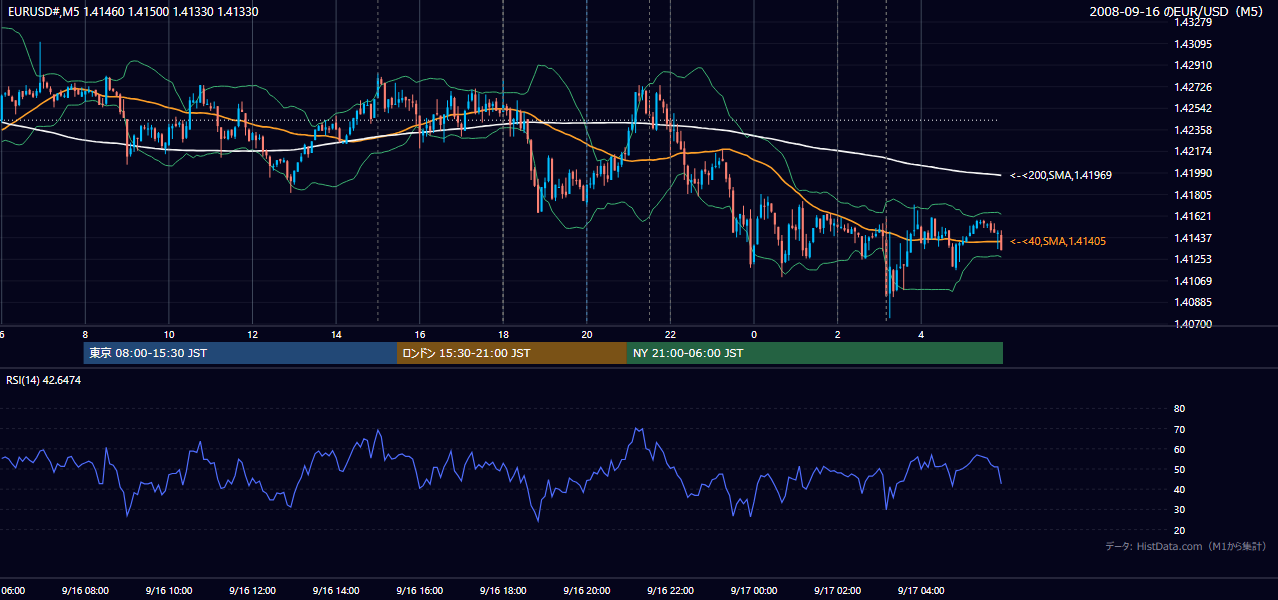
Task: Select the 200 SMA 1.41969 line label
Action: (1061, 175)
